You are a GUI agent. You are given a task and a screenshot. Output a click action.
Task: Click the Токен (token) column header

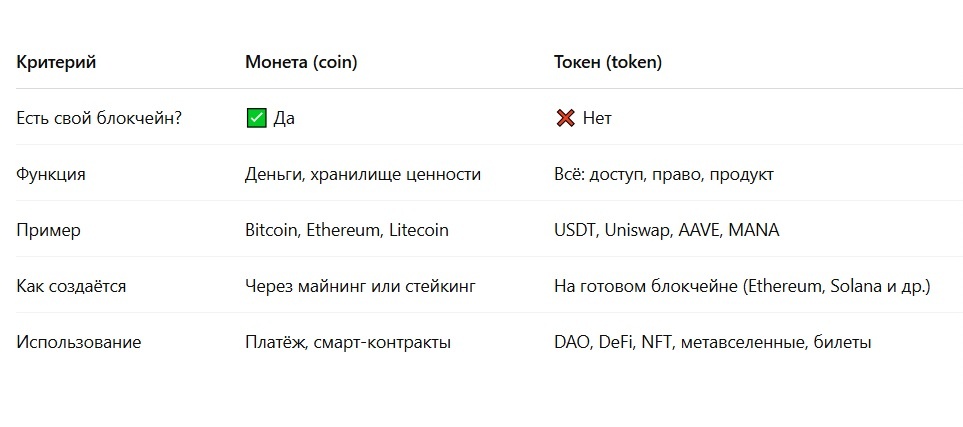tap(608, 62)
